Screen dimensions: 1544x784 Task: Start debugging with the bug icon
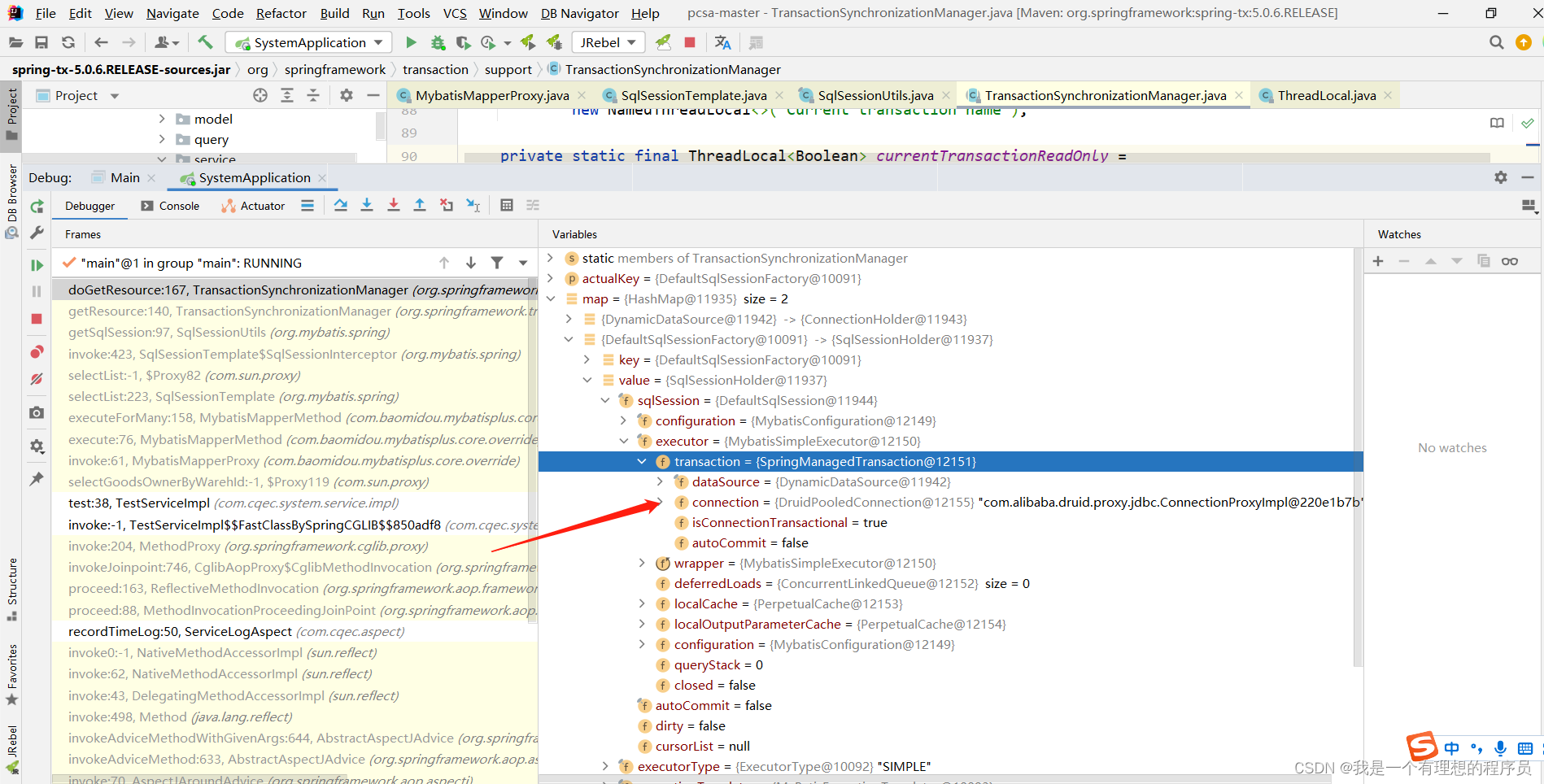coord(438,42)
